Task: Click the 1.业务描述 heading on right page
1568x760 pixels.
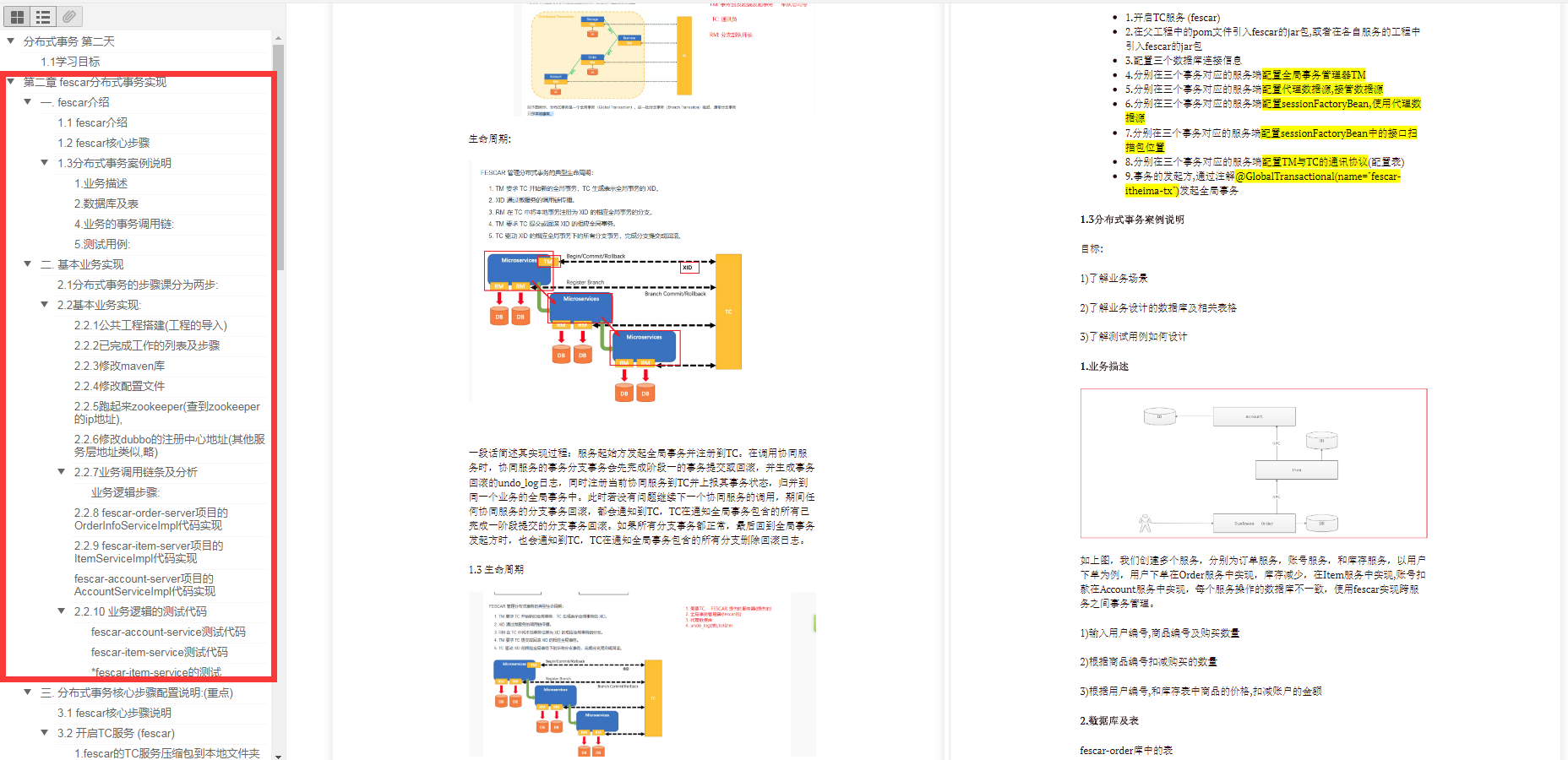Action: 1104,366
